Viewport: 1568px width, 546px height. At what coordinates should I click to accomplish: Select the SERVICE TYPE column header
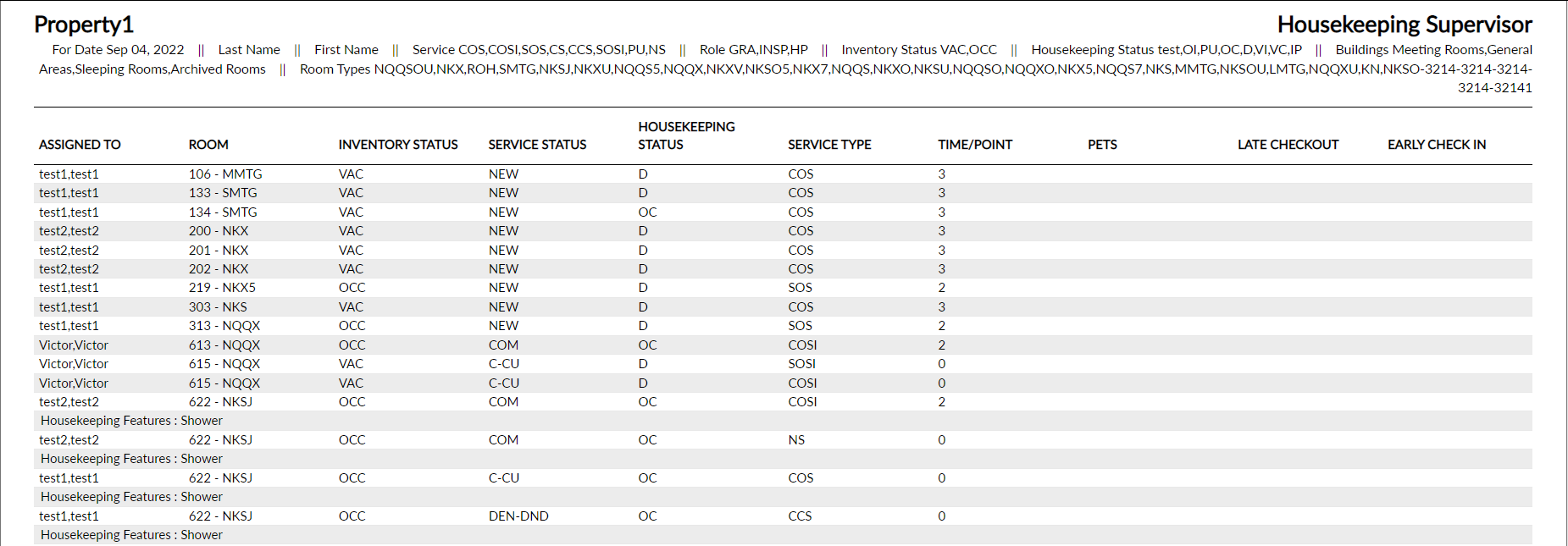tap(829, 145)
